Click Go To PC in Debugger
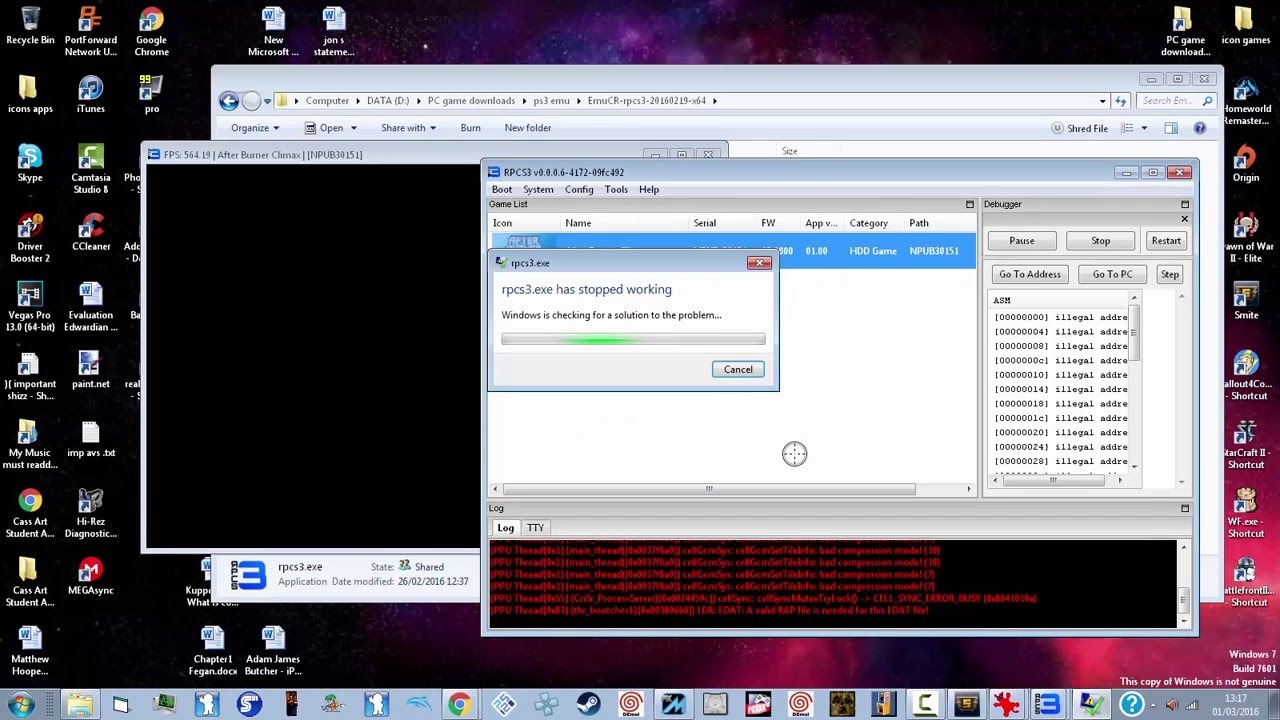Image resolution: width=1280 pixels, height=720 pixels. (x=1112, y=274)
